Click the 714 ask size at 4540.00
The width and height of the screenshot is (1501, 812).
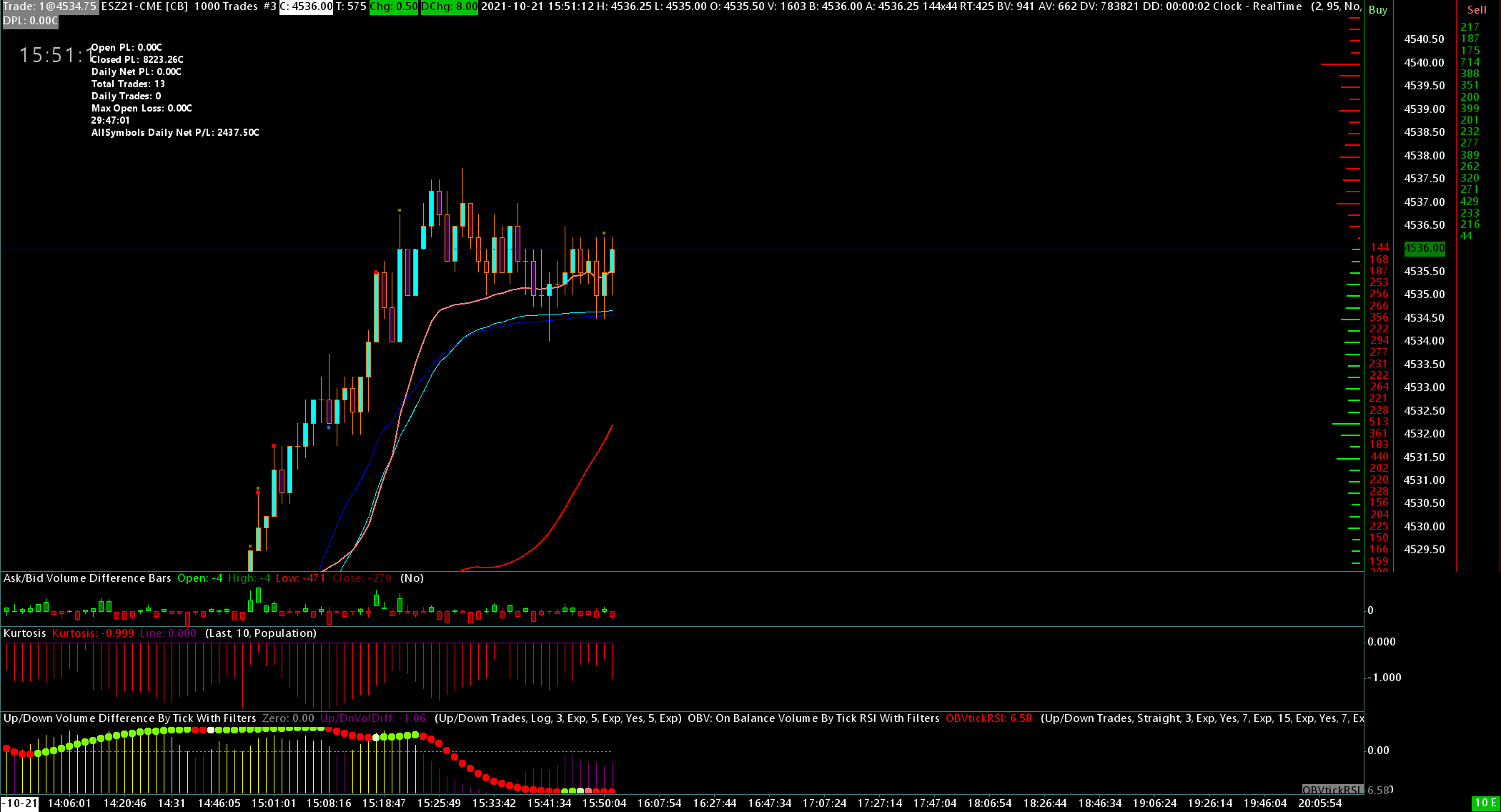click(1470, 62)
